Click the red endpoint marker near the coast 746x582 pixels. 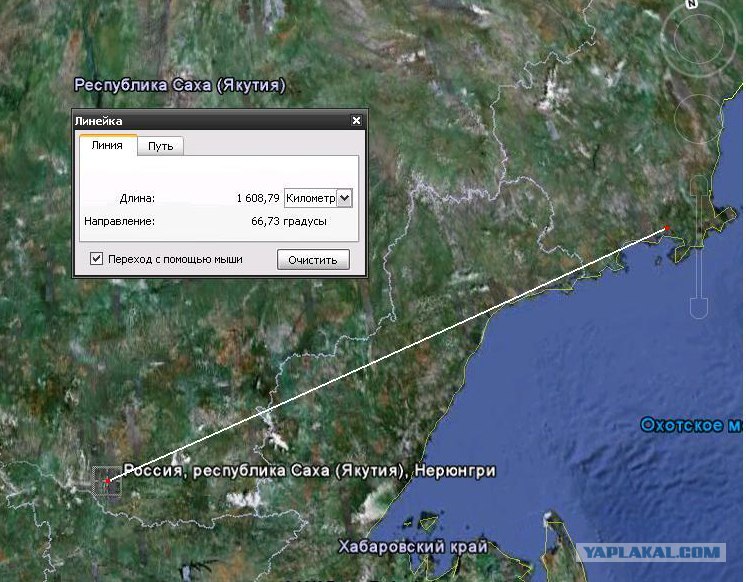click(667, 228)
